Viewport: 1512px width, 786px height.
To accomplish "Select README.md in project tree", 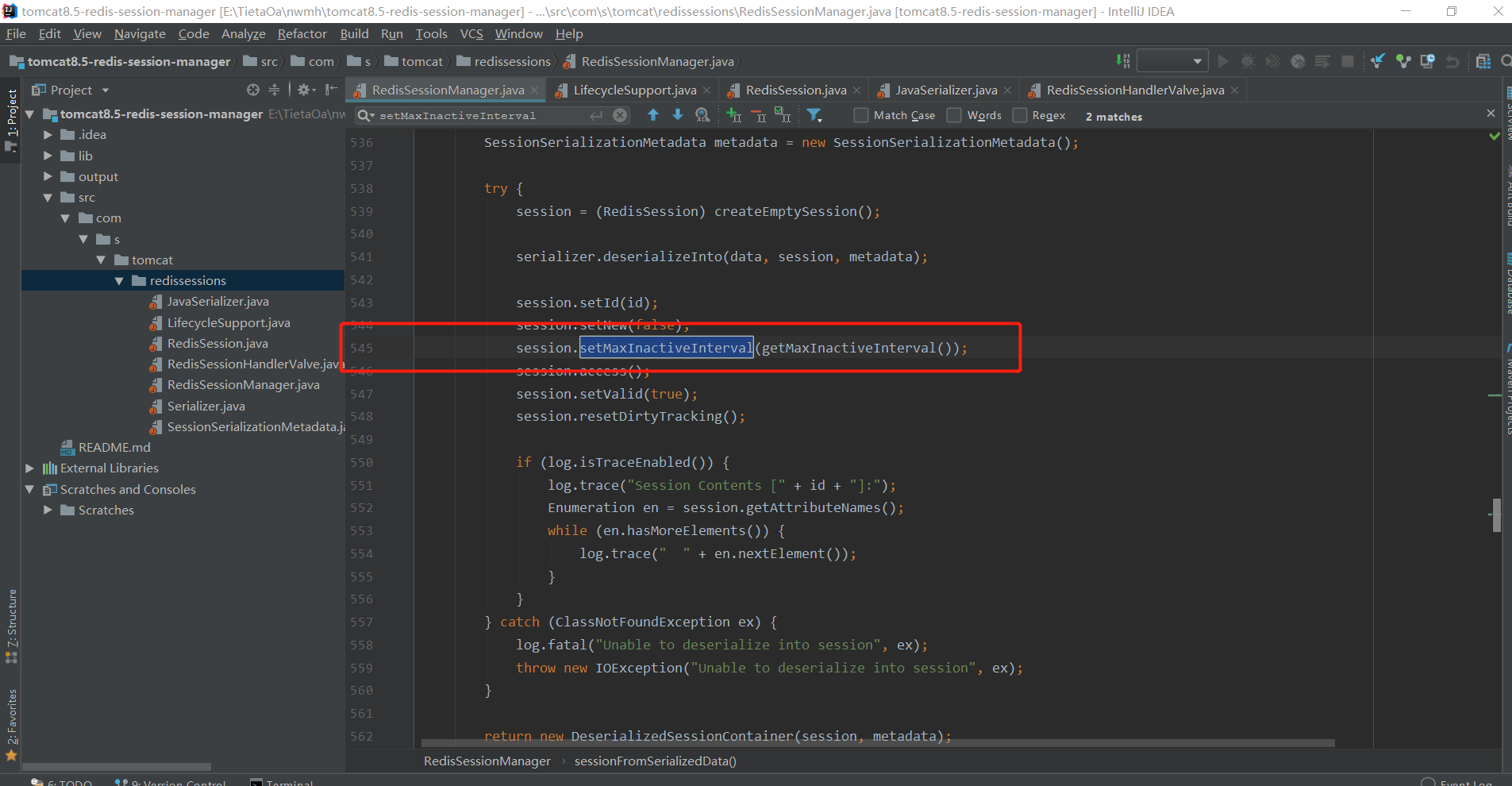I will click(113, 448).
